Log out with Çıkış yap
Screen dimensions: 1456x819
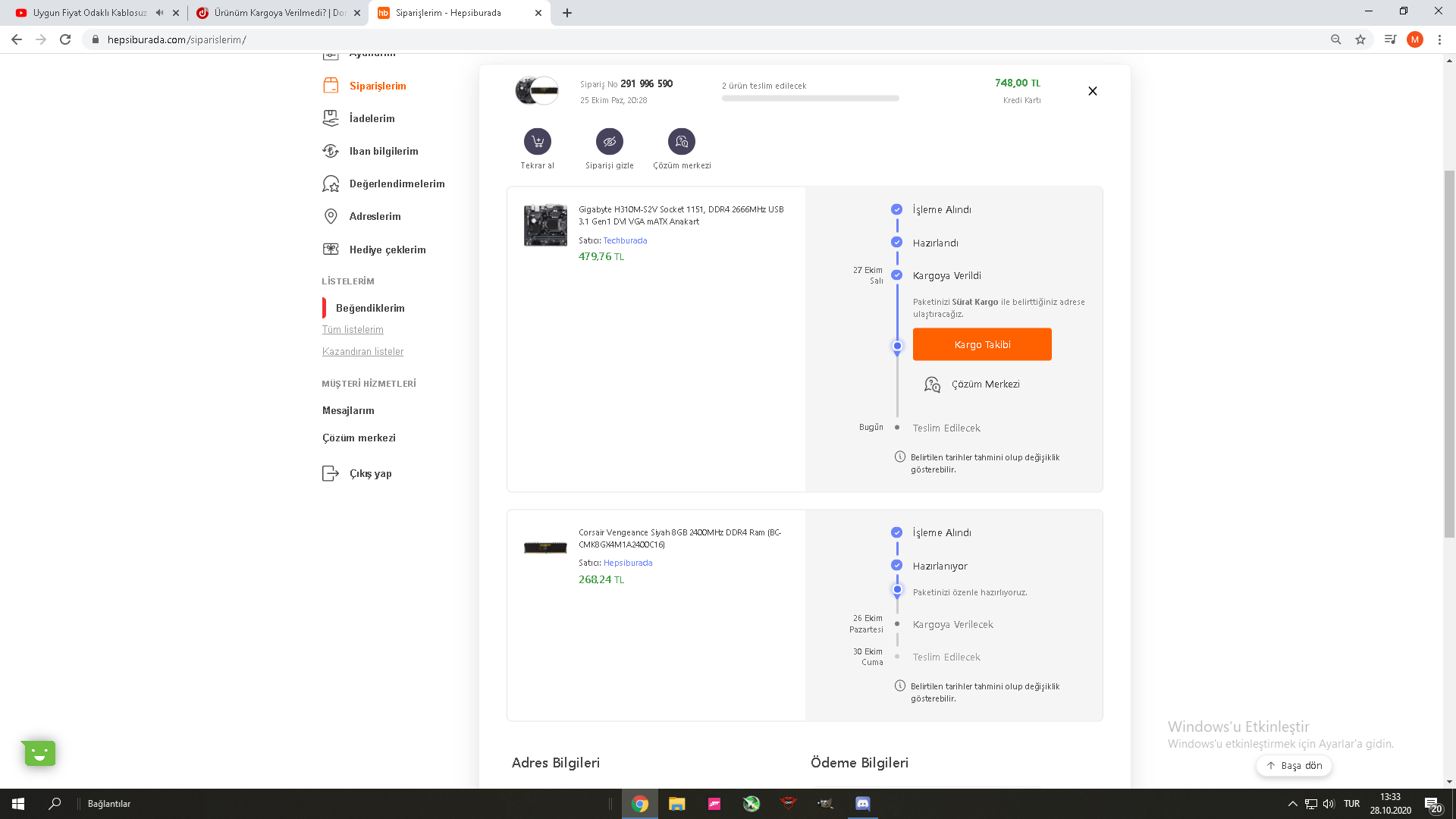tap(370, 473)
